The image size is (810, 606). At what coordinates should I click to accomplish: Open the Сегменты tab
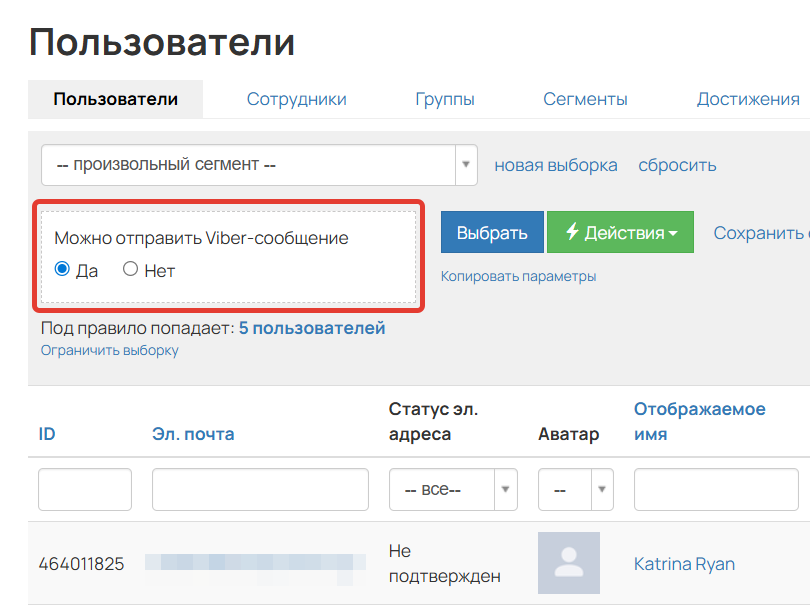tap(585, 98)
